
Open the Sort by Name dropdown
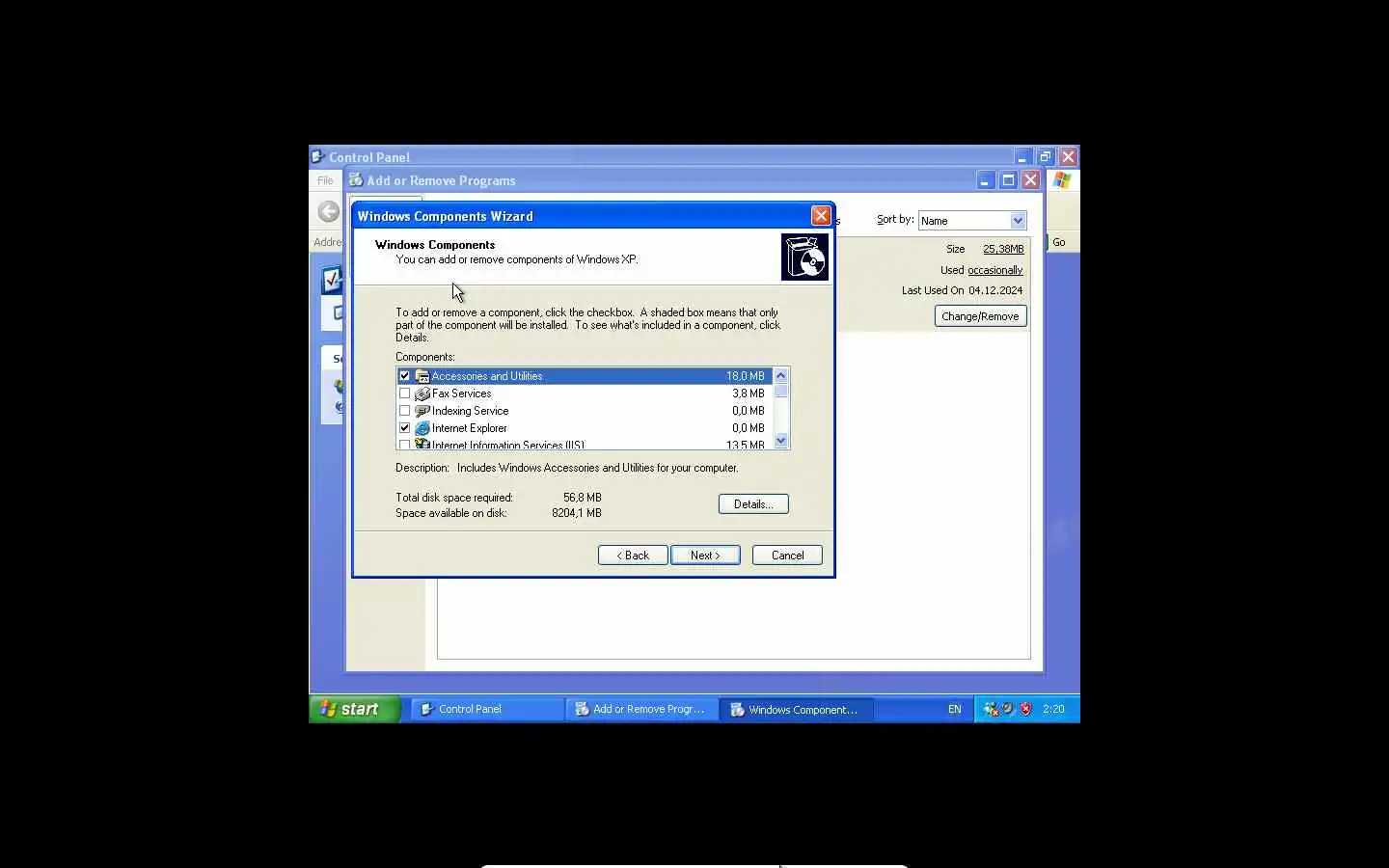coord(1017,221)
